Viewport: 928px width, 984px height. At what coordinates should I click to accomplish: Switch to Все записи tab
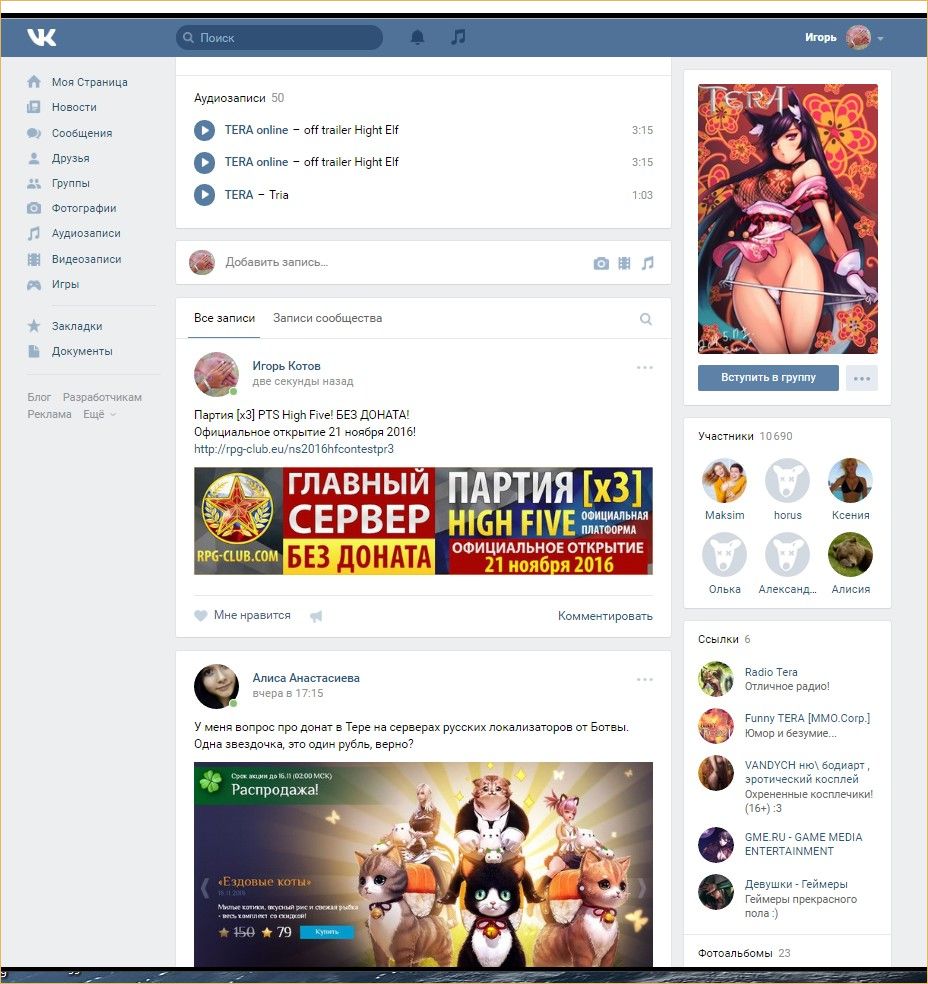[x=224, y=318]
